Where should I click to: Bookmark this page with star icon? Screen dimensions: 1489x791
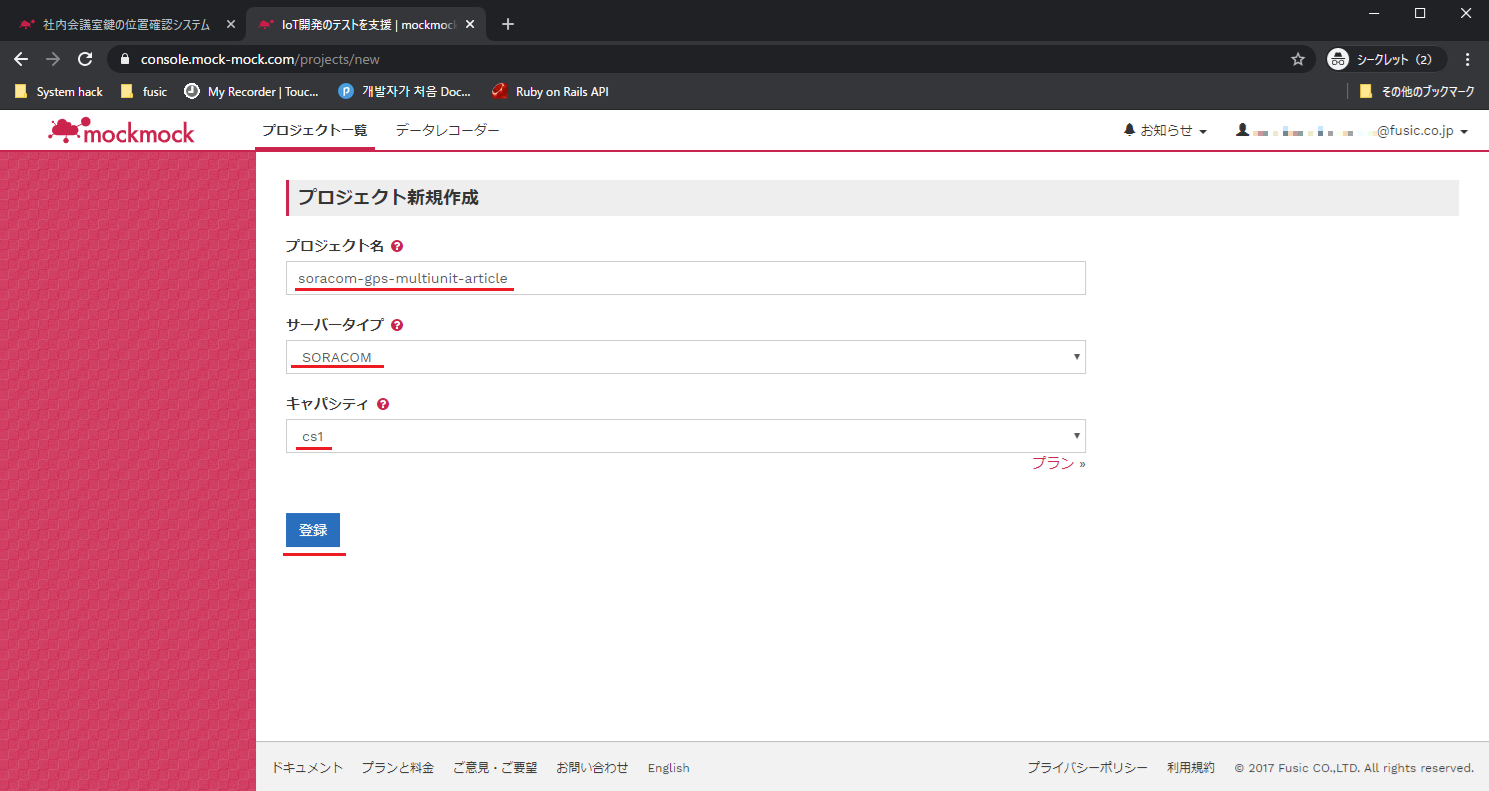(1298, 59)
